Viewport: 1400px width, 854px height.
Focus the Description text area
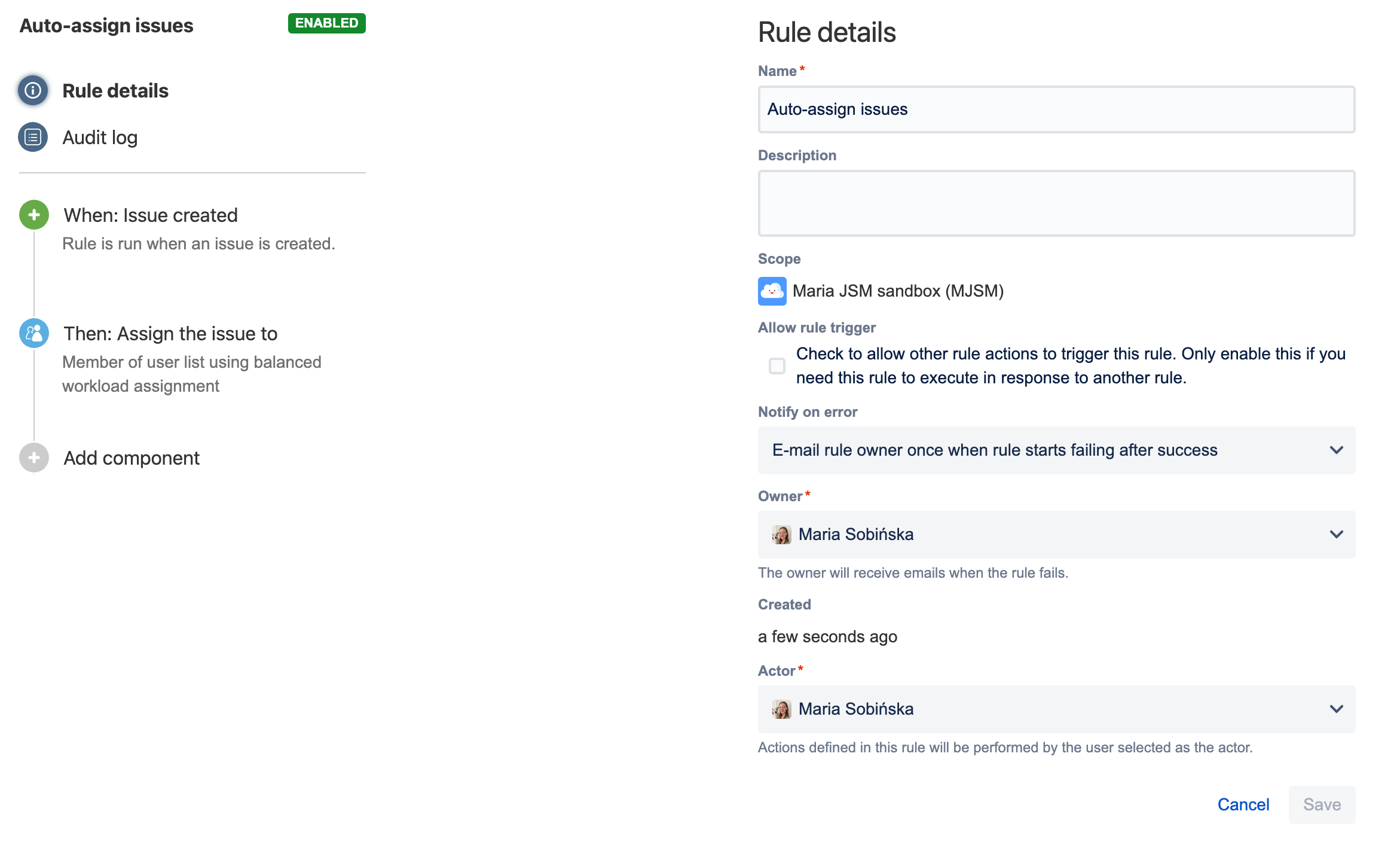tap(1056, 203)
